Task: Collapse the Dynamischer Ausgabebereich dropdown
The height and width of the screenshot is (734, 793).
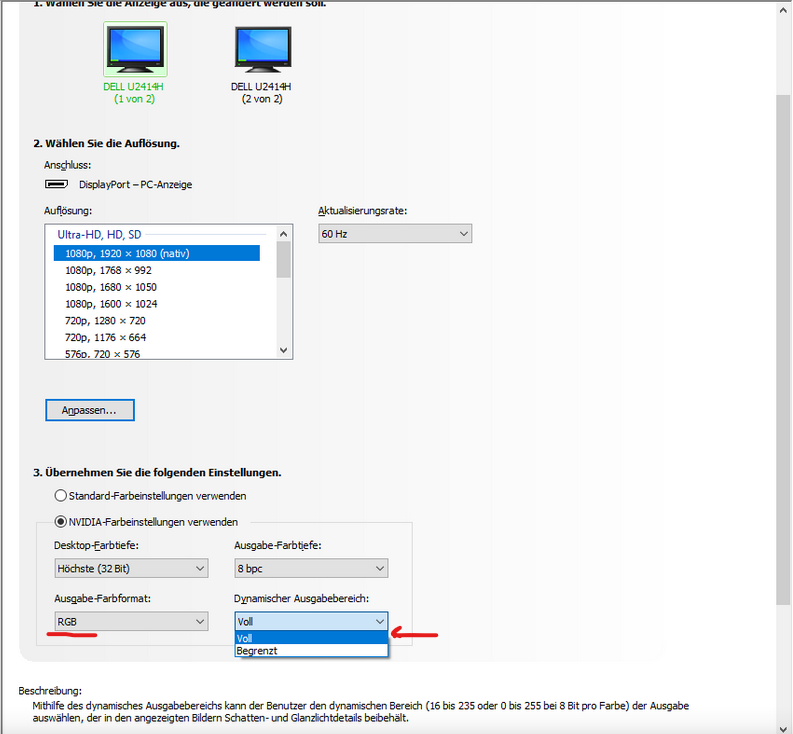Action: point(311,621)
